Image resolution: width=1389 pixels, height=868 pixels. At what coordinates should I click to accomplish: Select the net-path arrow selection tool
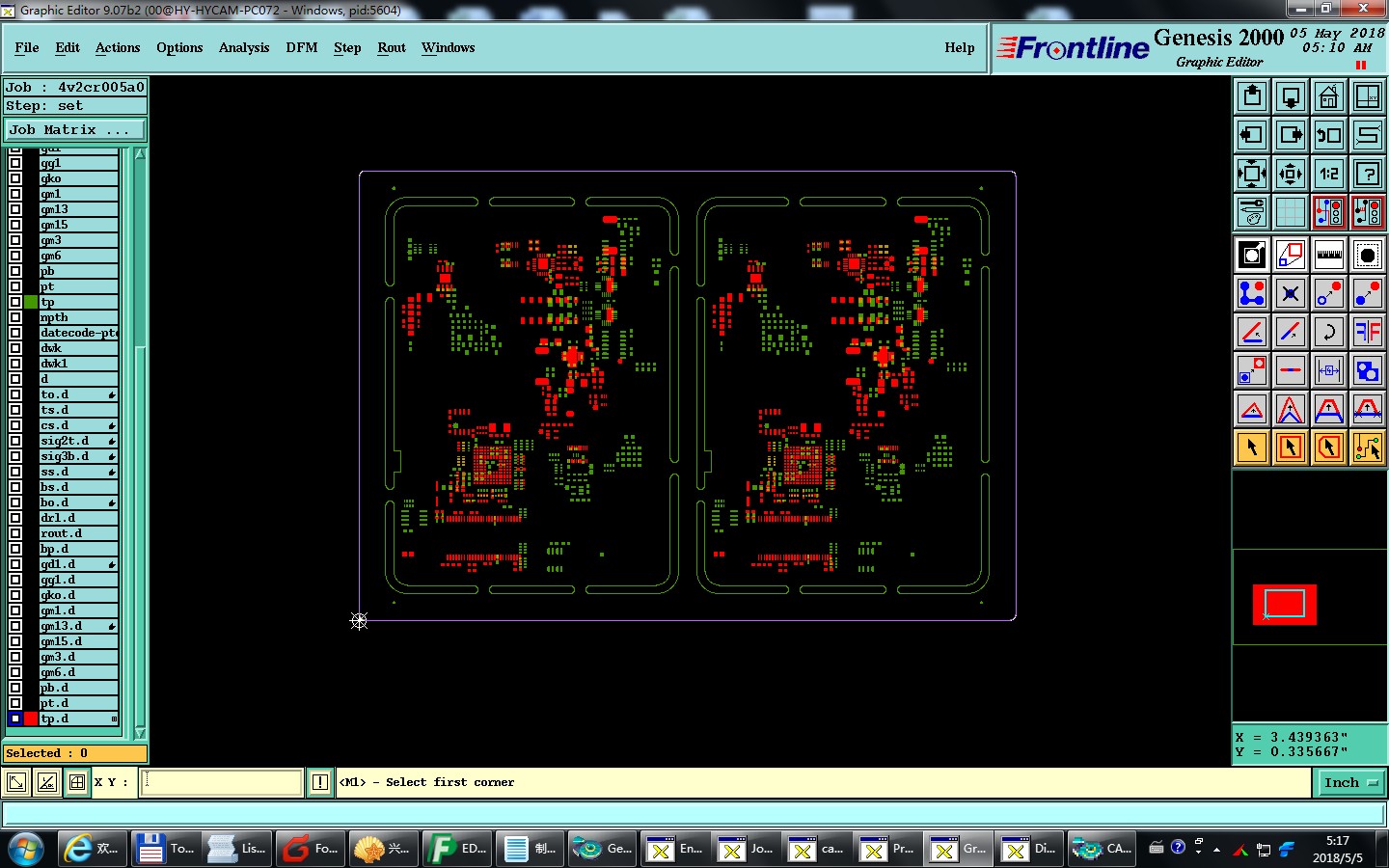1368,448
